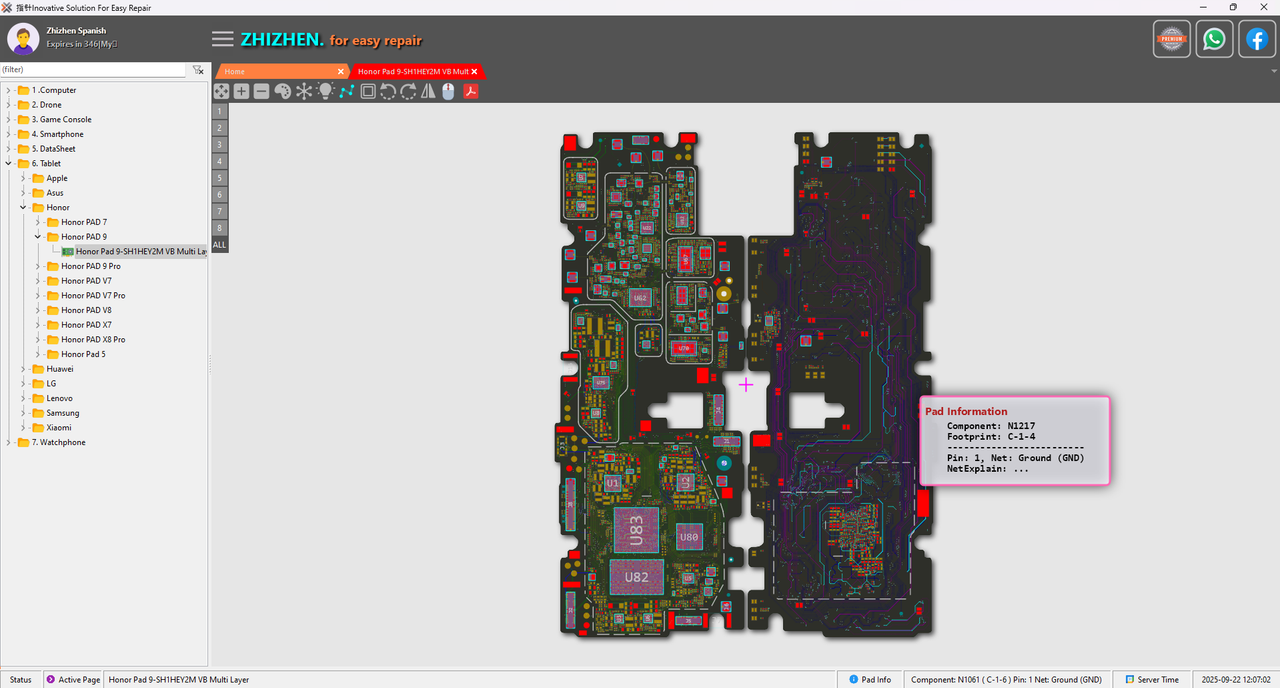This screenshot has height=688, width=1280.
Task: Click the Premium badge icon
Action: click(x=1172, y=39)
